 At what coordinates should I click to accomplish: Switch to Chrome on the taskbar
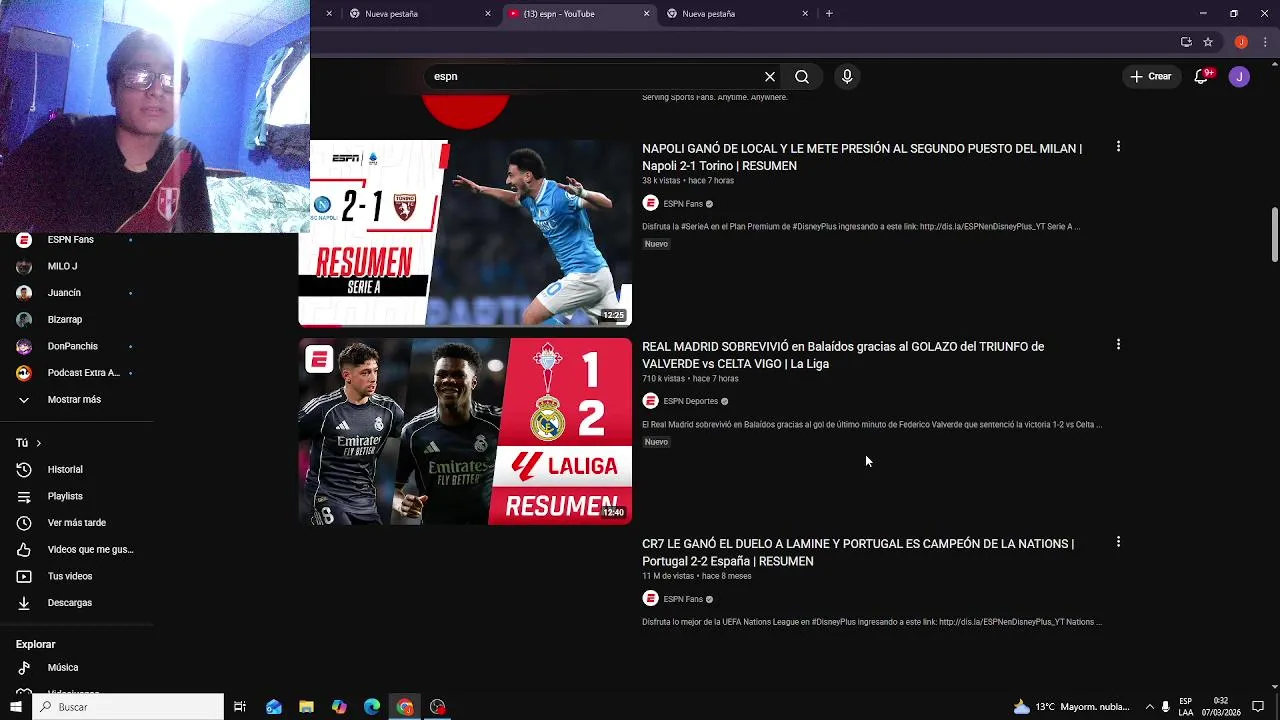pyautogui.click(x=405, y=707)
